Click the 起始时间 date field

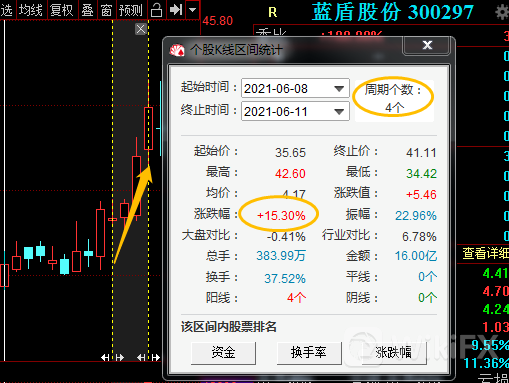tap(295, 88)
